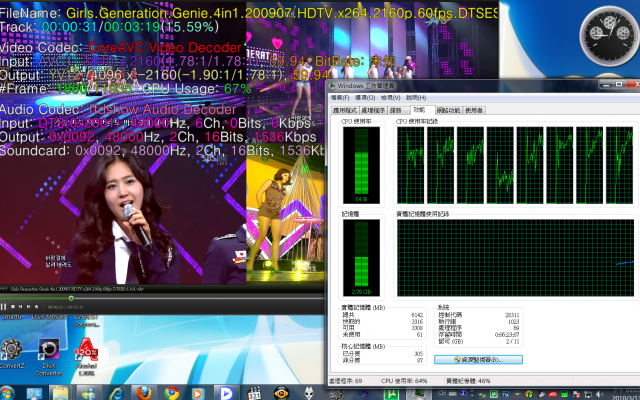Viewport: 640px width, 400px height.
Task: Open the foobar2000 alien icon in the taskbar
Action: point(309,393)
